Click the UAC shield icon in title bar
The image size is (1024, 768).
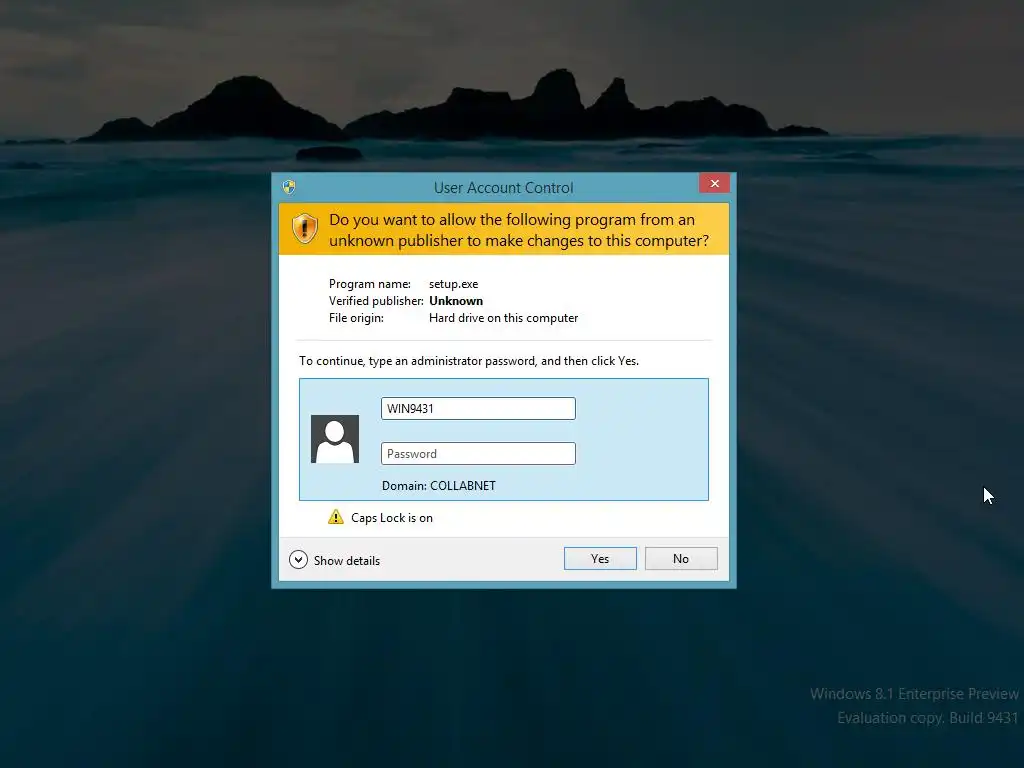point(289,187)
